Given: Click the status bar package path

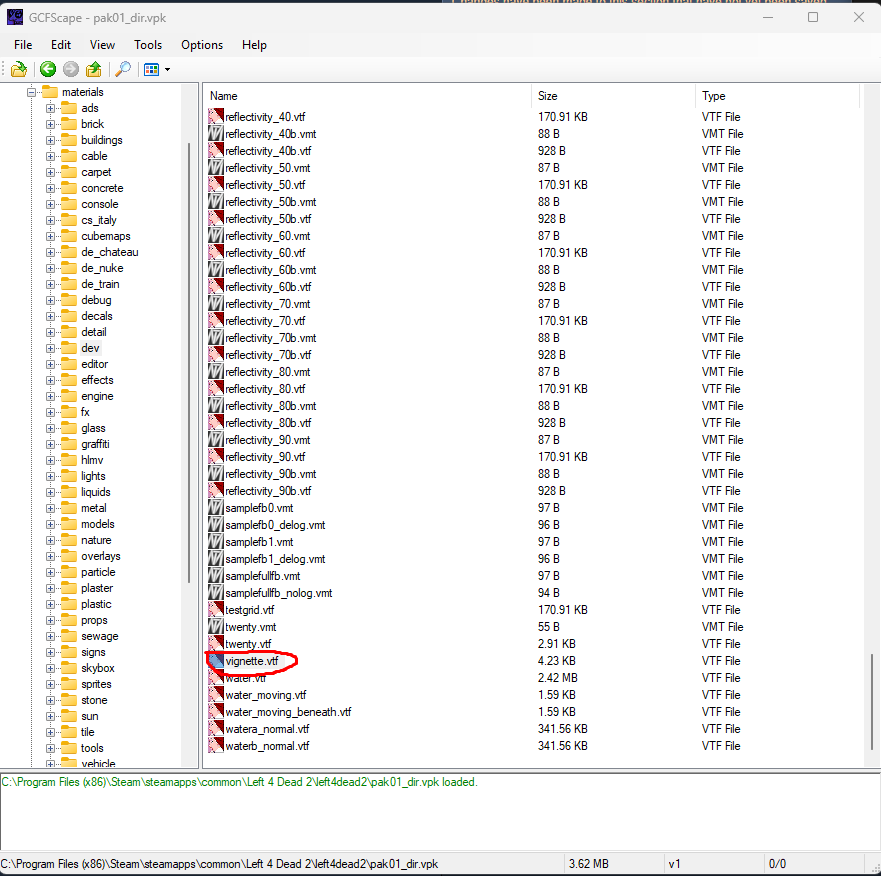Looking at the screenshot, I should point(219,864).
